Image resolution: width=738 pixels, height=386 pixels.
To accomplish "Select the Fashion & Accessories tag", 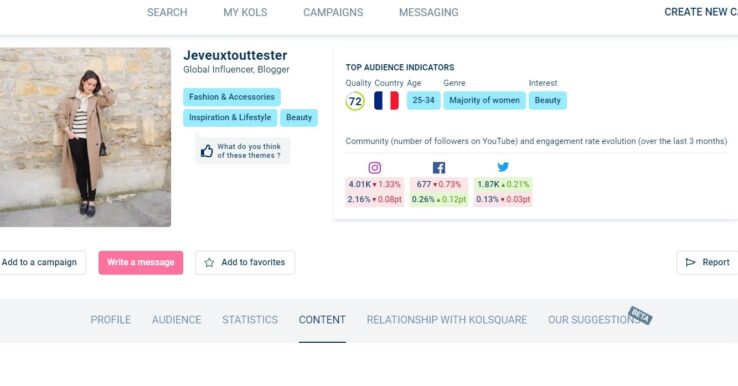I will (x=232, y=97).
